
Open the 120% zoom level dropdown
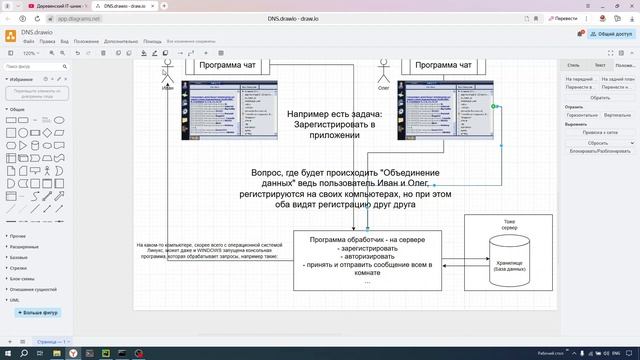31,53
